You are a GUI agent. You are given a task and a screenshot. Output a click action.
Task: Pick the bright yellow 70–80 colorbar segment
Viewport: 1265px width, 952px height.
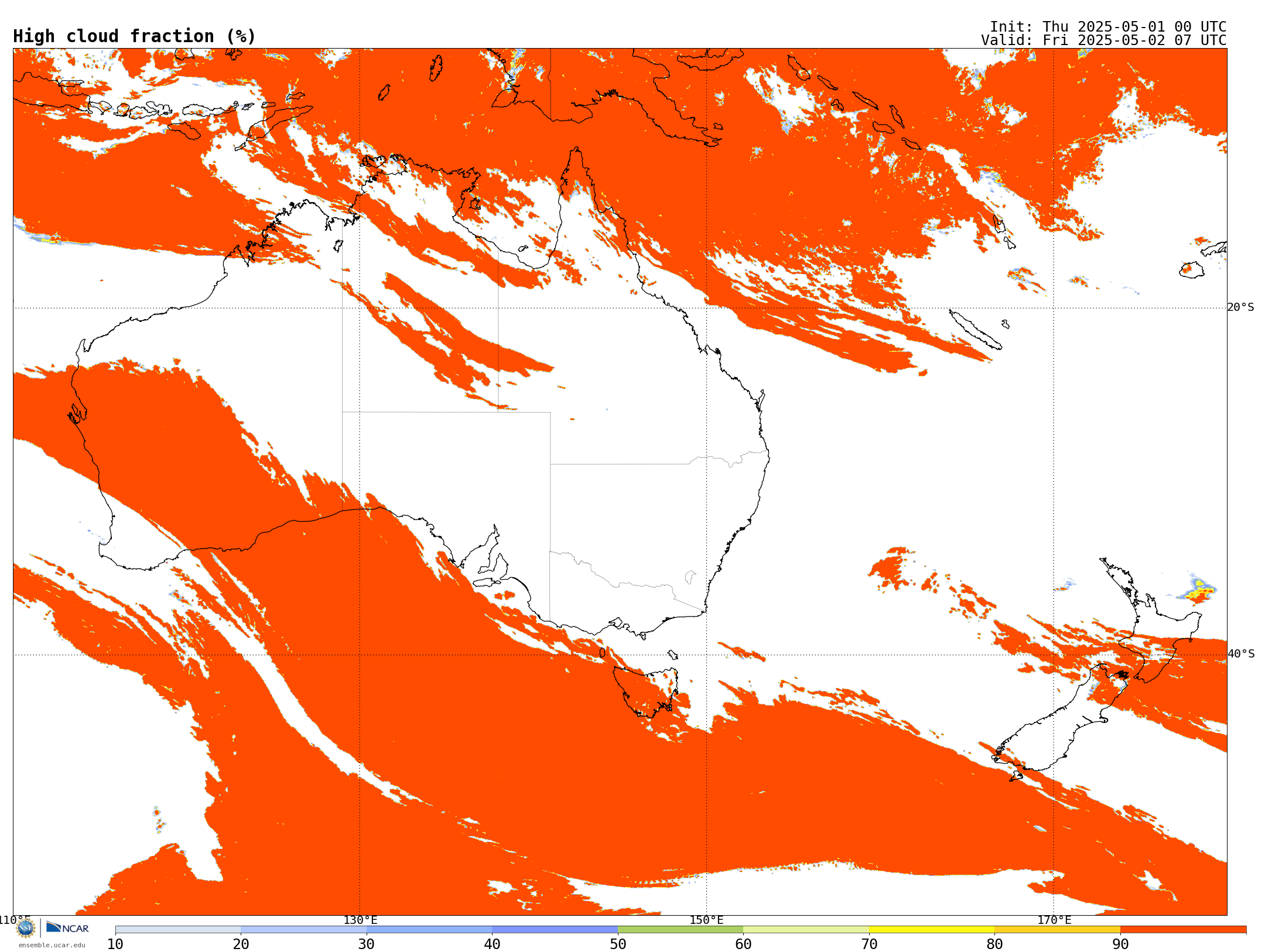click(932, 930)
